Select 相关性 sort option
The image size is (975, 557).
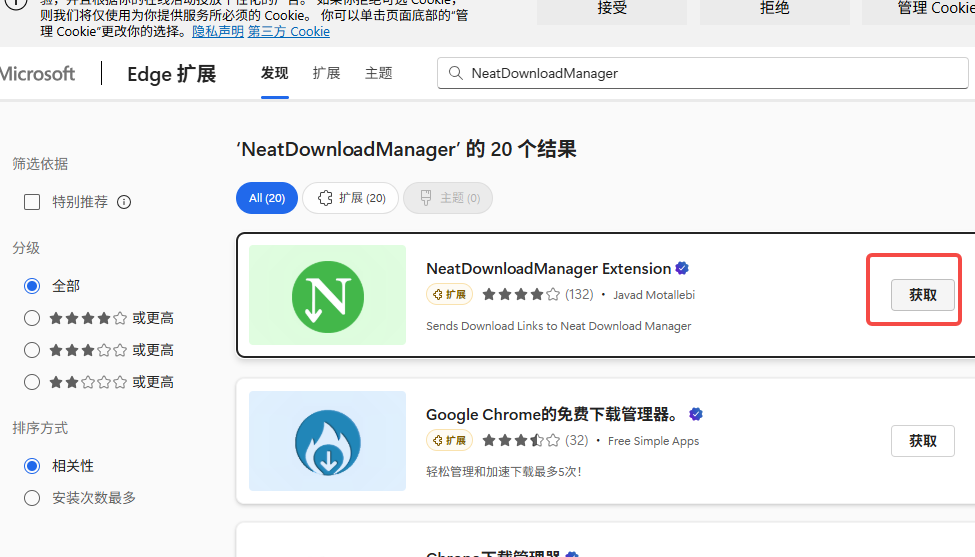click(32, 466)
